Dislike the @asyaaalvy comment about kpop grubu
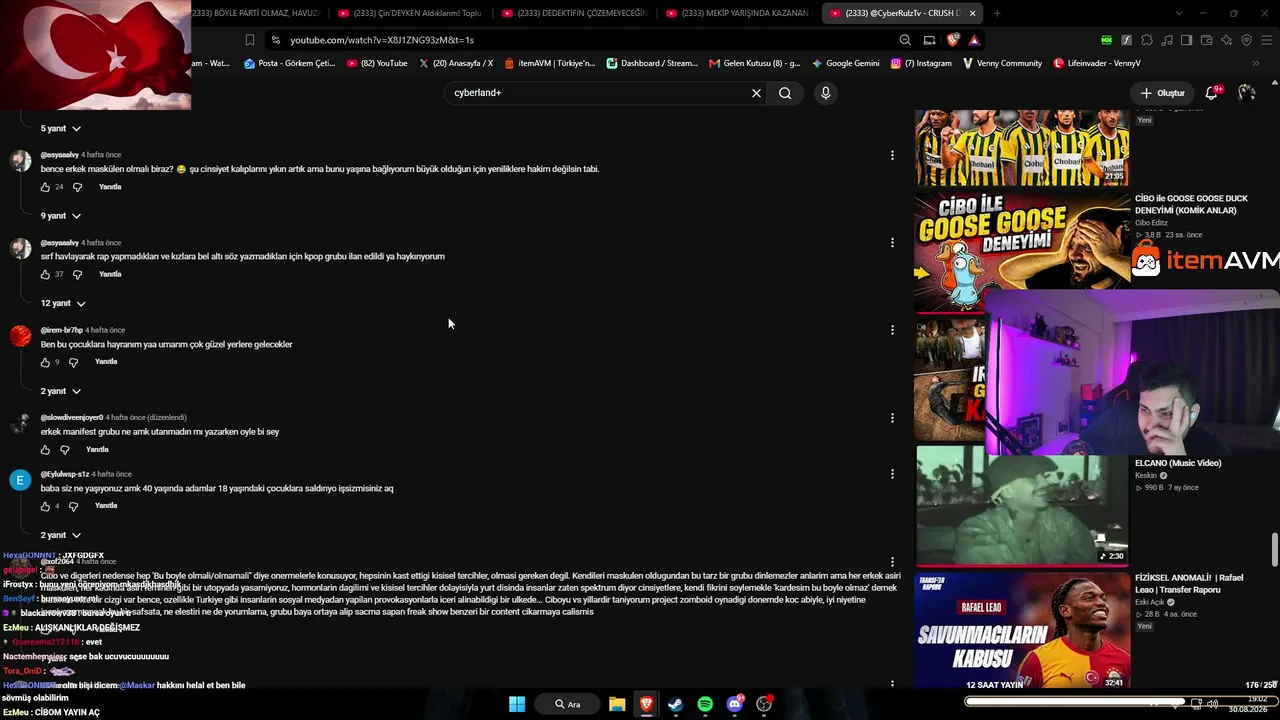1280x720 pixels. pyautogui.click(x=77, y=274)
